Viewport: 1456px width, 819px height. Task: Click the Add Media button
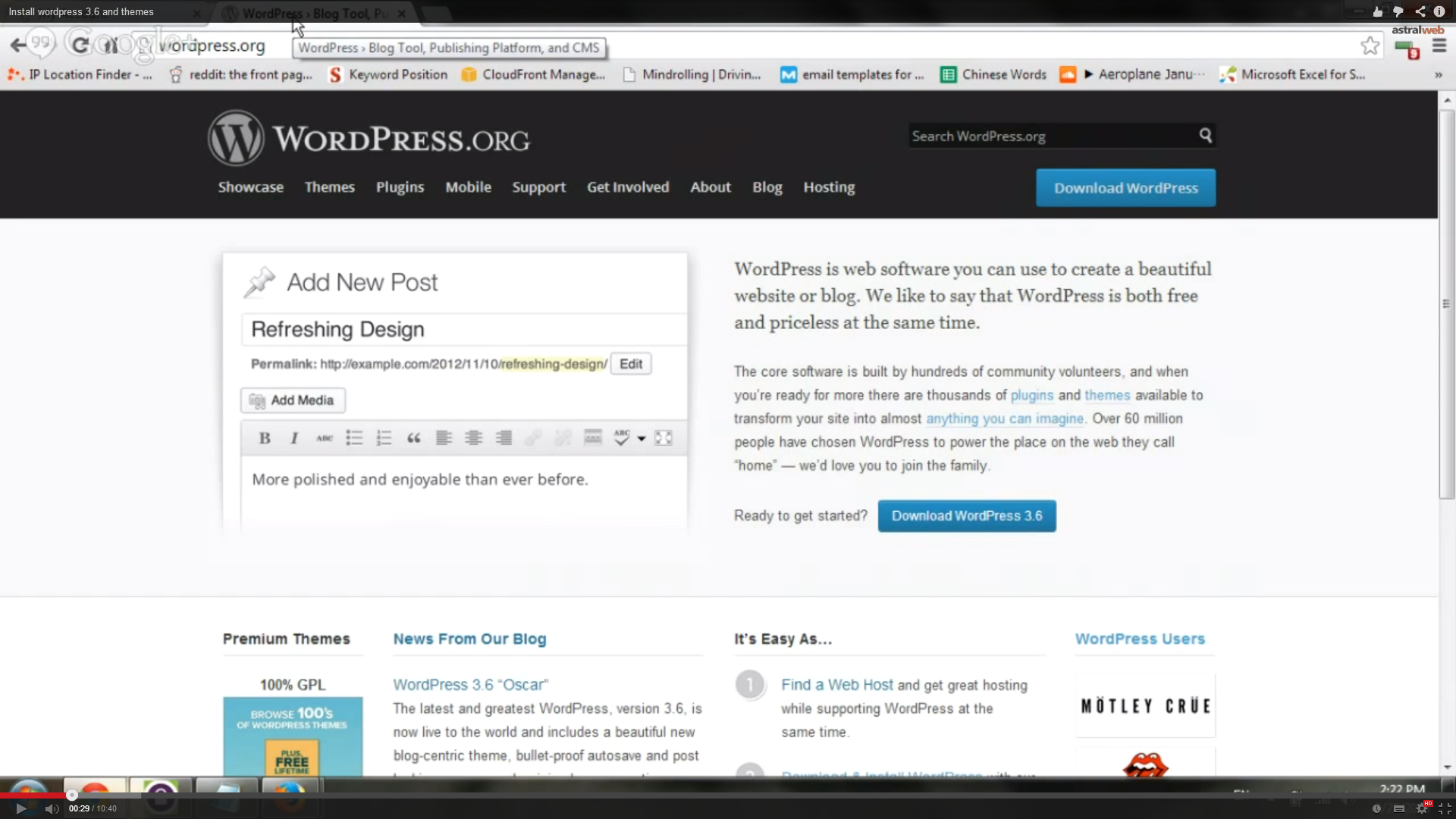pos(293,400)
